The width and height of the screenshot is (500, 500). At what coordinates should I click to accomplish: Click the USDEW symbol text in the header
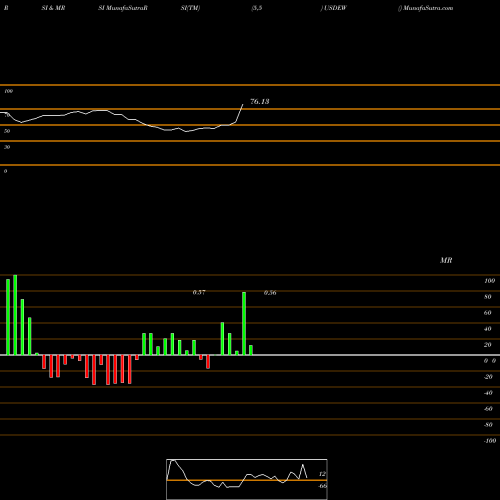point(334,8)
